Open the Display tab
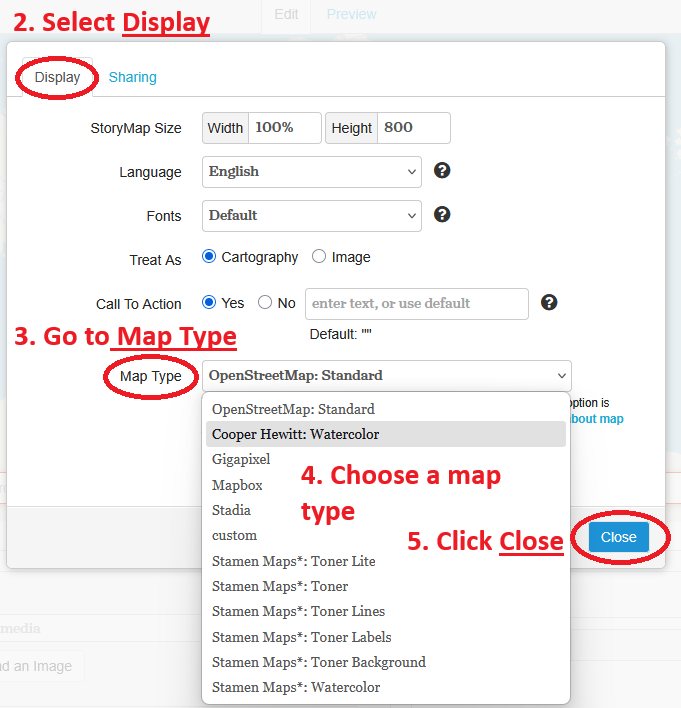Viewport: 681px width, 708px height. click(x=57, y=77)
